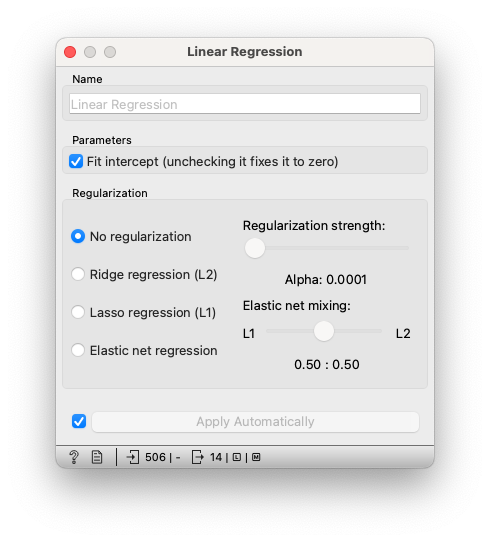Viewport: 490px width, 542px height.
Task: Open the help question mark icon
Action: [x=74, y=457]
